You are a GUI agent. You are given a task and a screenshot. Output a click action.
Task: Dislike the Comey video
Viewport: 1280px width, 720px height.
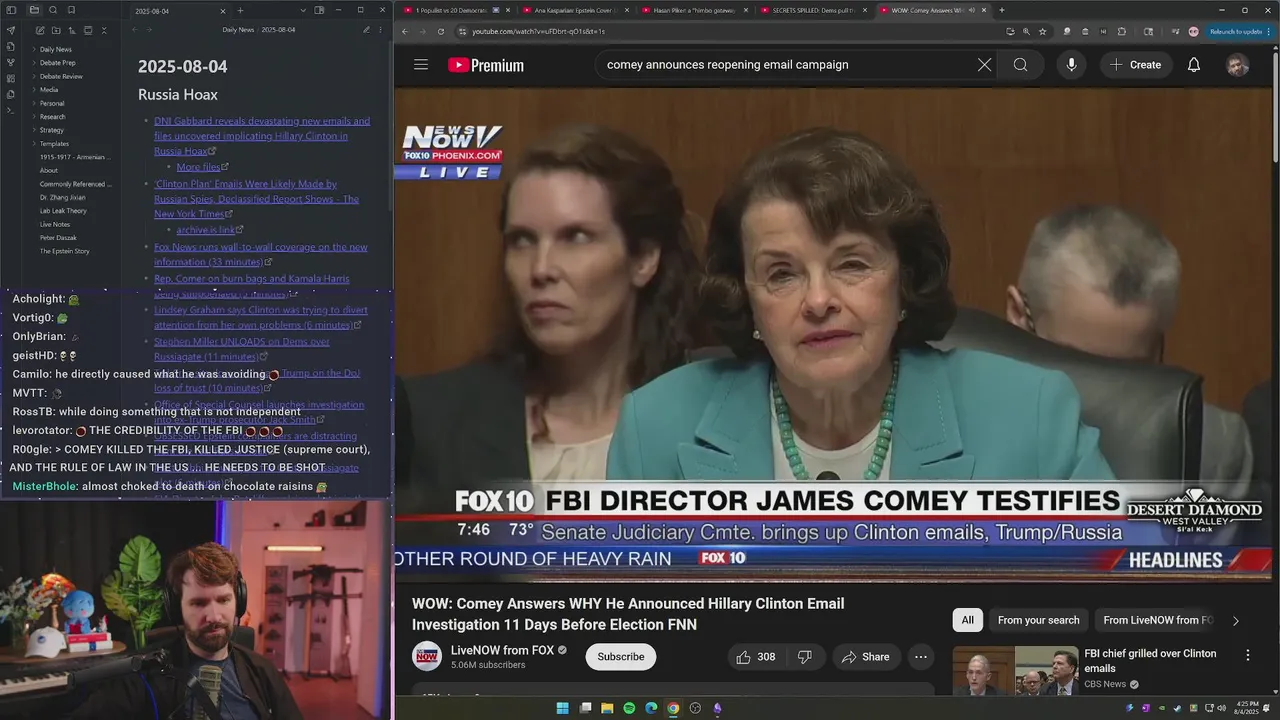click(x=805, y=657)
